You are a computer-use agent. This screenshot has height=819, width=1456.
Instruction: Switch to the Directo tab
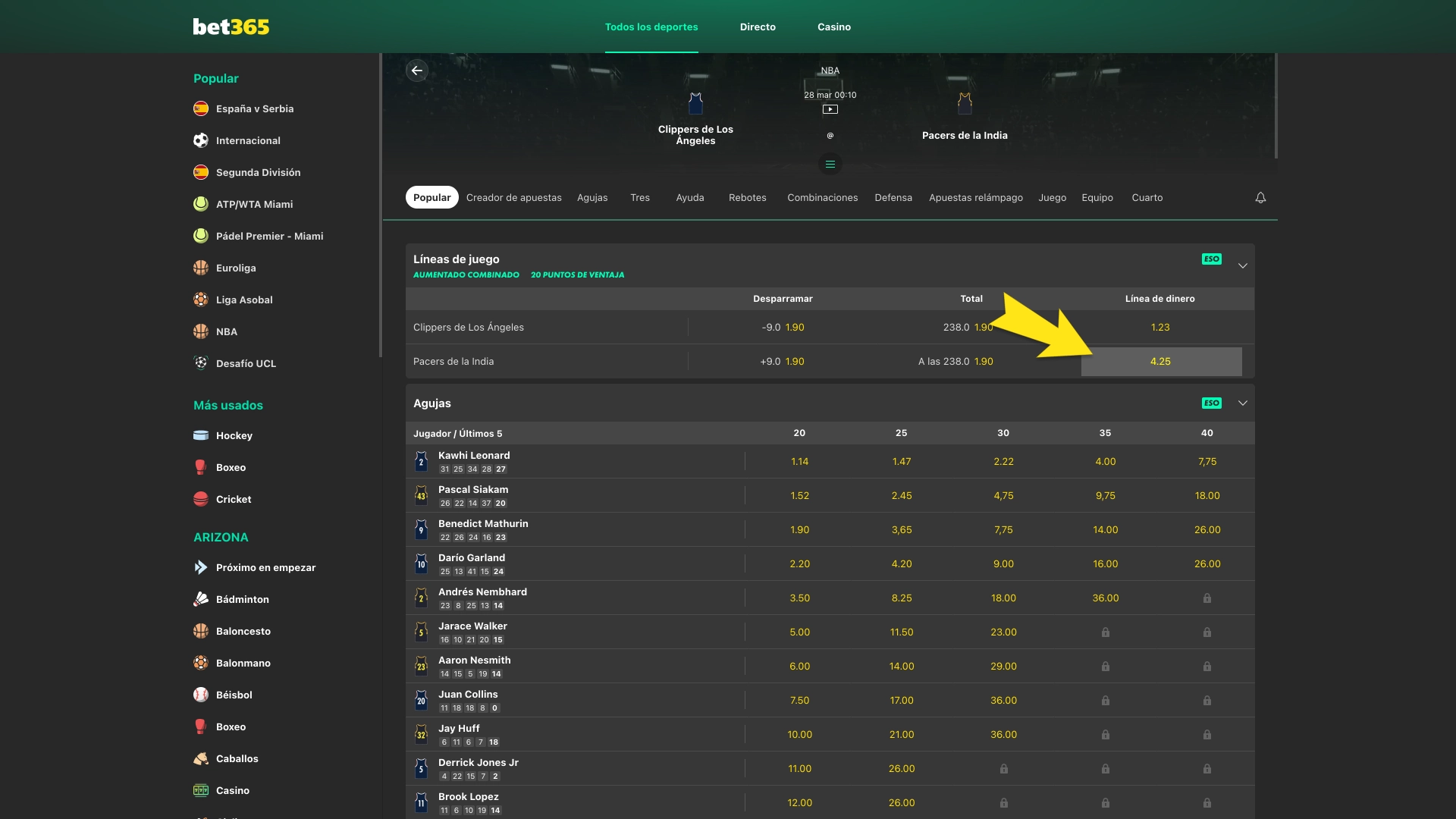(758, 27)
